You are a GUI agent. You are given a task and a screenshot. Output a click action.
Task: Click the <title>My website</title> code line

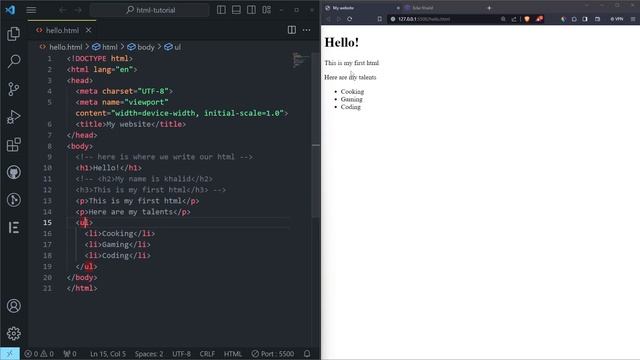click(x=131, y=124)
